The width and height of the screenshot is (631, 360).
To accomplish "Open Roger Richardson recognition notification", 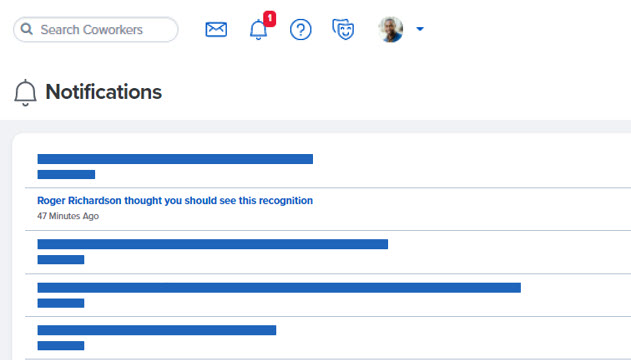I will tap(175, 200).
